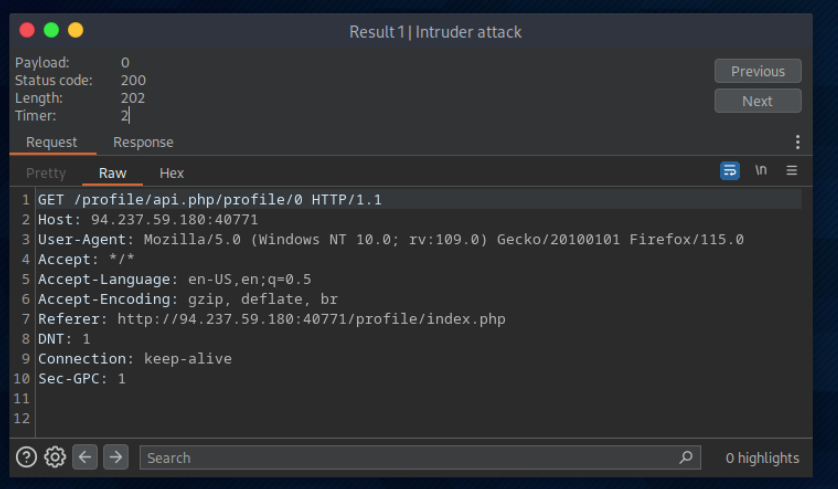Click the Next result button
This screenshot has width=838, height=489.
[757, 101]
